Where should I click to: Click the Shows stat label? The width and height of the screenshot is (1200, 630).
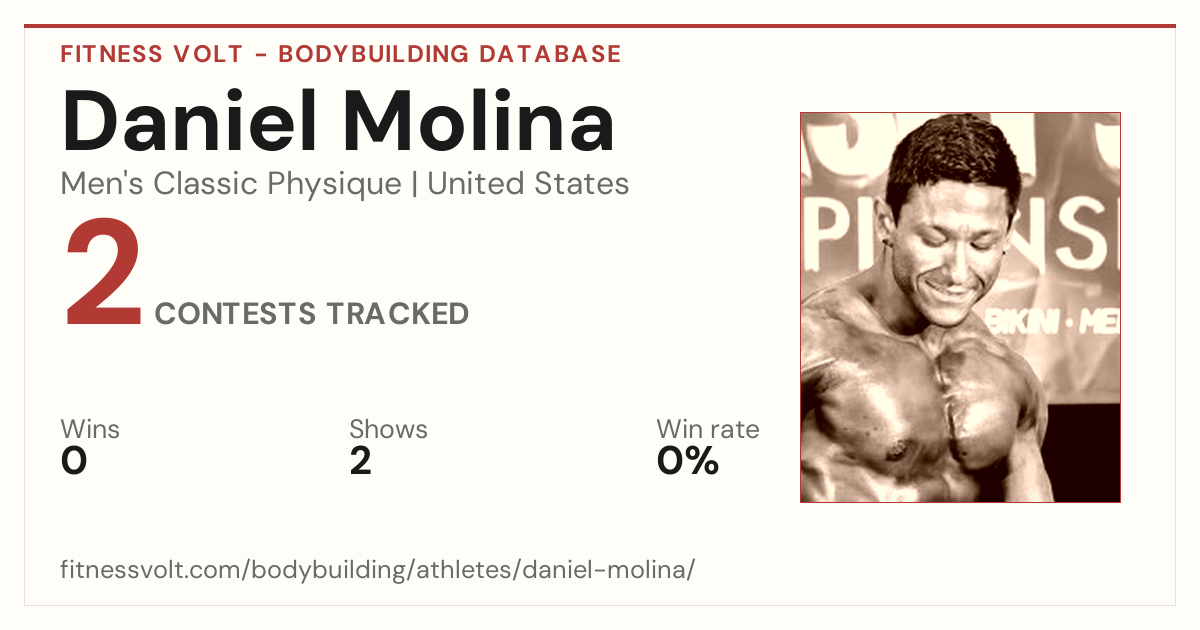388,430
